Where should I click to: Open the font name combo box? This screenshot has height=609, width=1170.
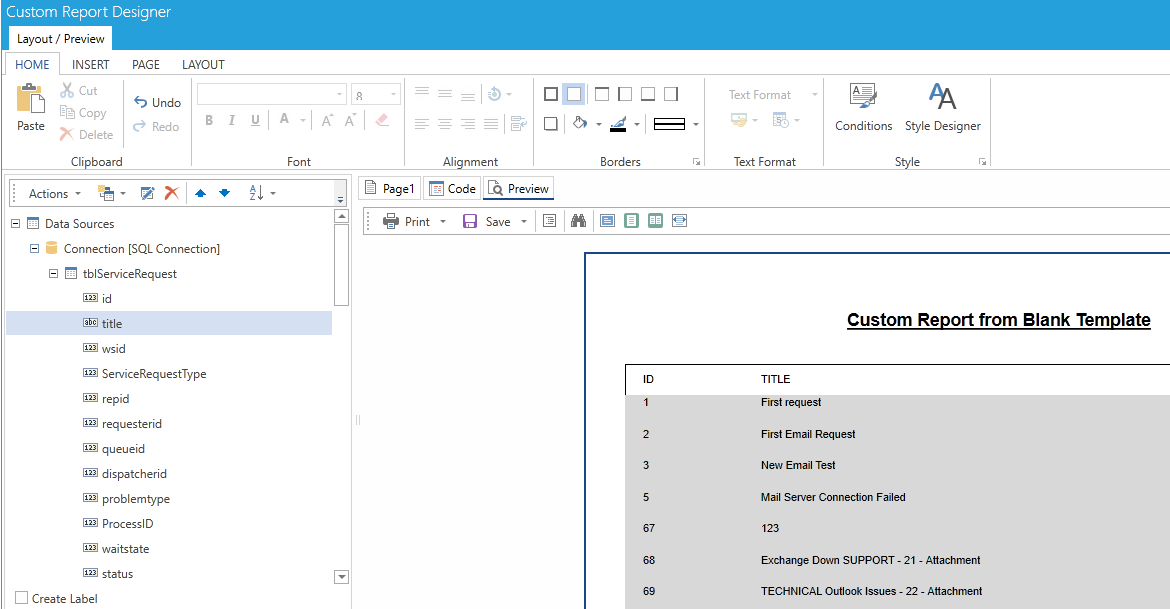tap(272, 94)
